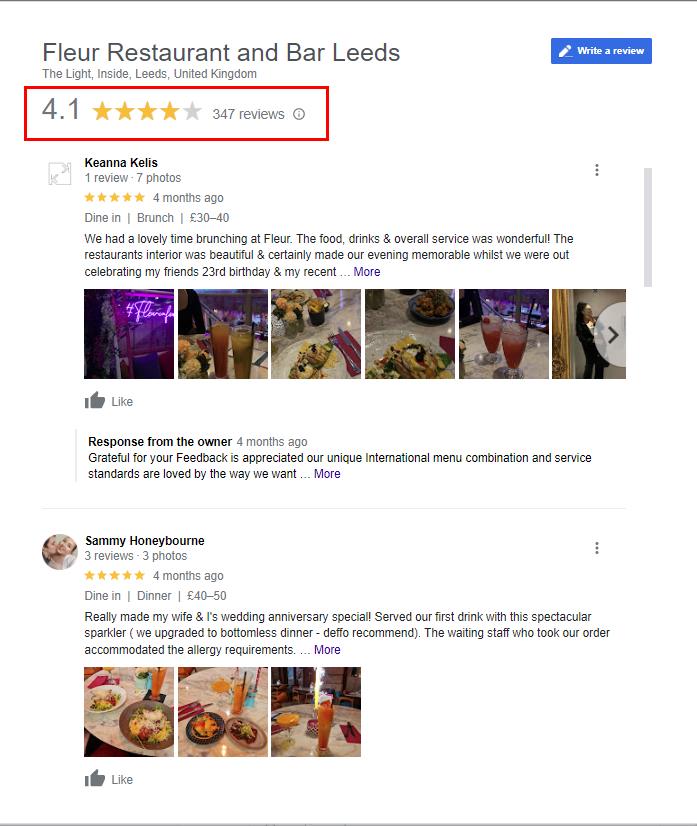Click the 347 reviews count text
Image resolution: width=697 pixels, height=826 pixels.
coord(248,114)
